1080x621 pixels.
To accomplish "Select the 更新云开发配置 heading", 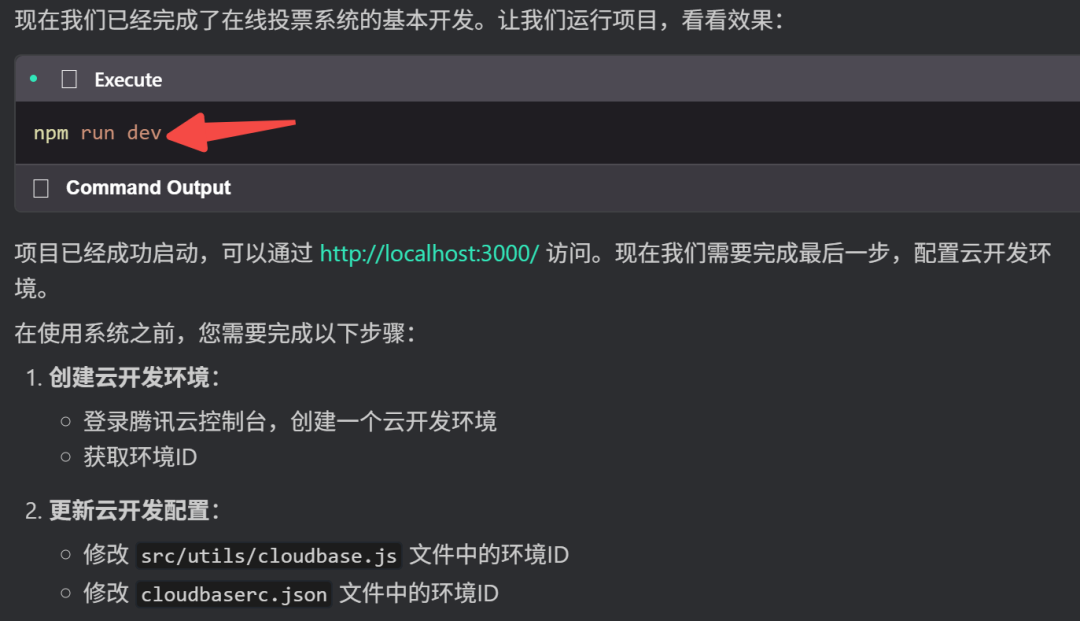I will [x=129, y=511].
